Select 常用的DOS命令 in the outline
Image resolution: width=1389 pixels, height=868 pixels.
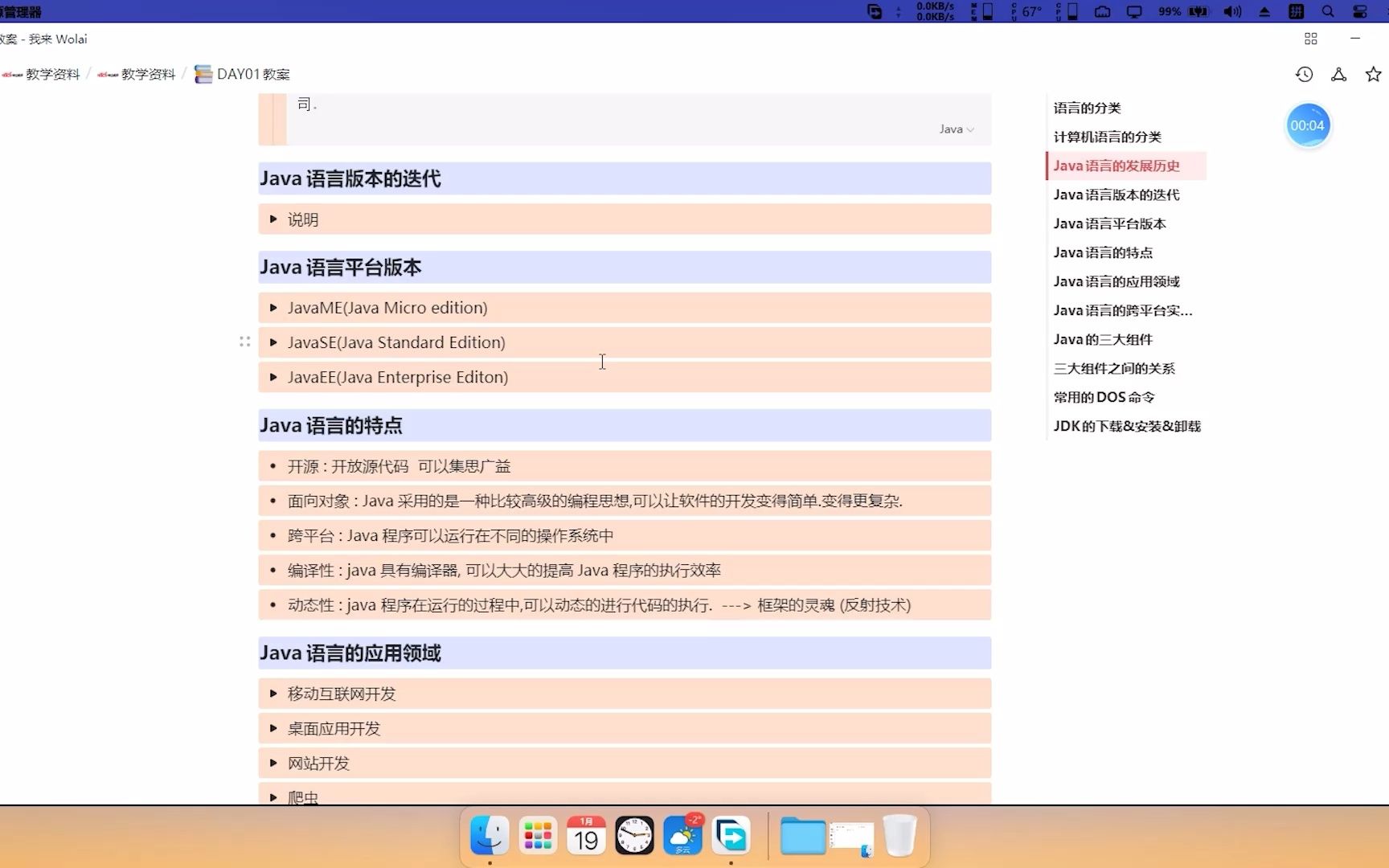pyautogui.click(x=1104, y=397)
